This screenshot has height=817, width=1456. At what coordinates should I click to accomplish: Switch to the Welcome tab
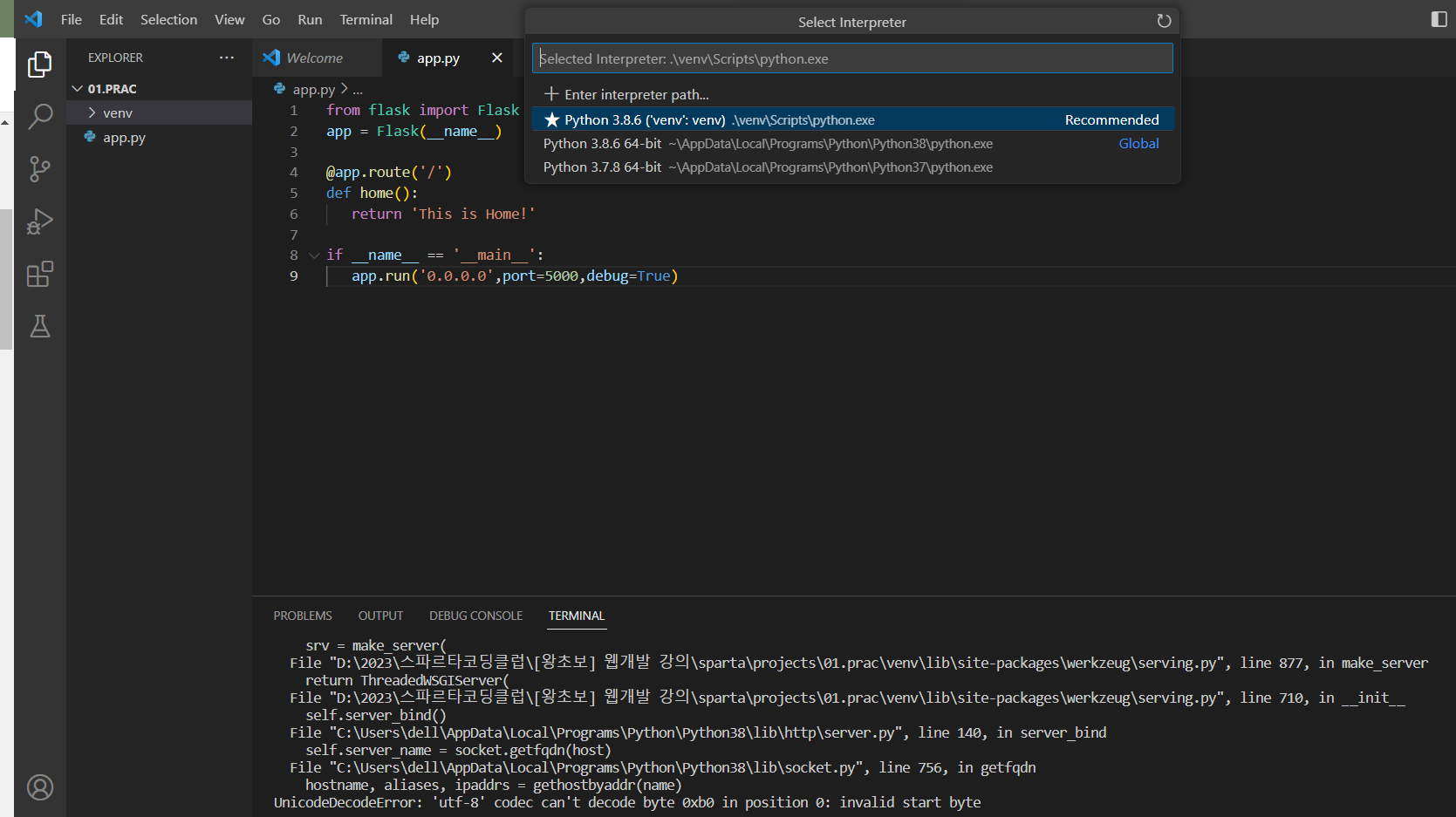tap(318, 58)
